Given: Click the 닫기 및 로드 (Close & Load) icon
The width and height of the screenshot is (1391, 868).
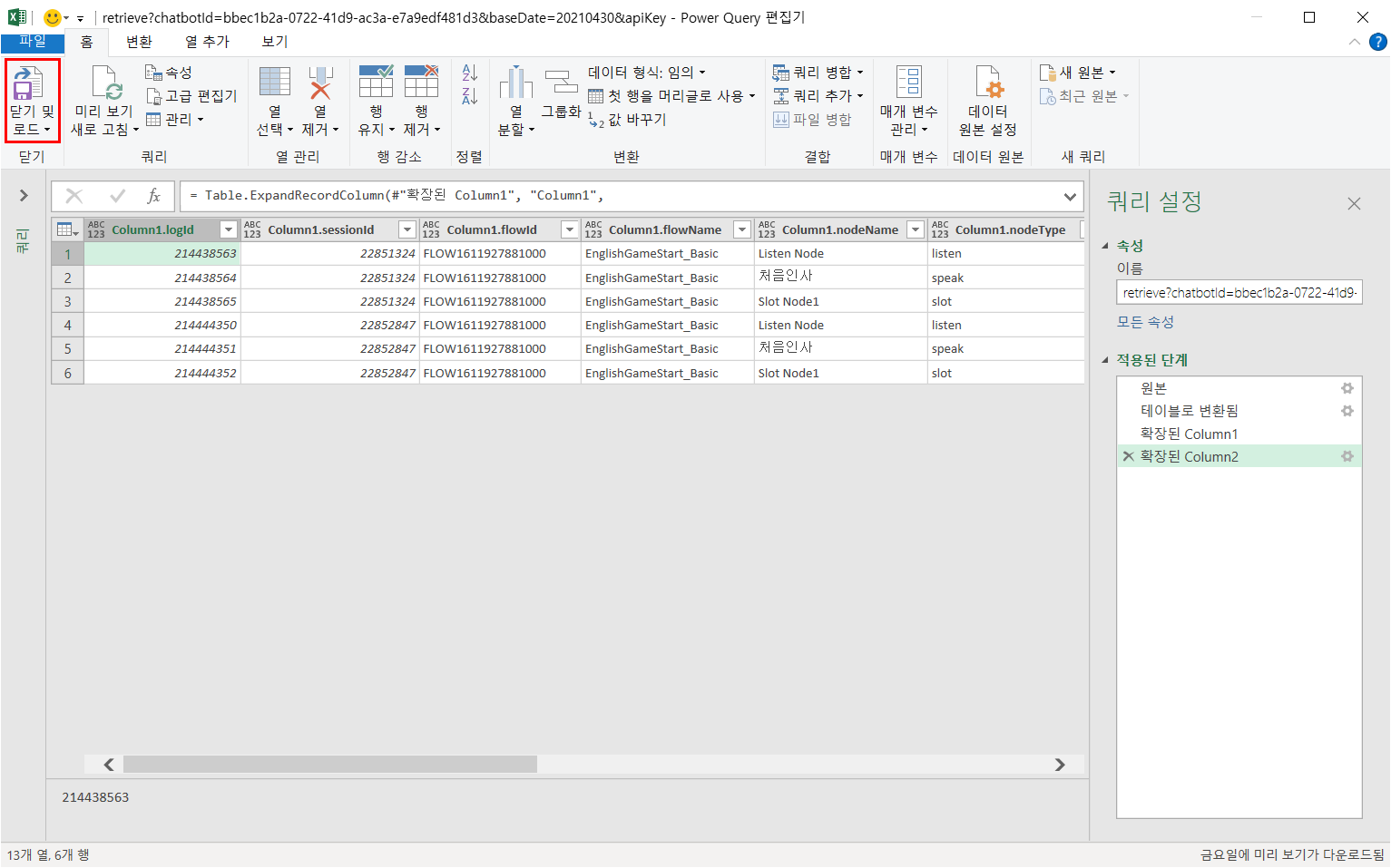Looking at the screenshot, I should pos(28,83).
